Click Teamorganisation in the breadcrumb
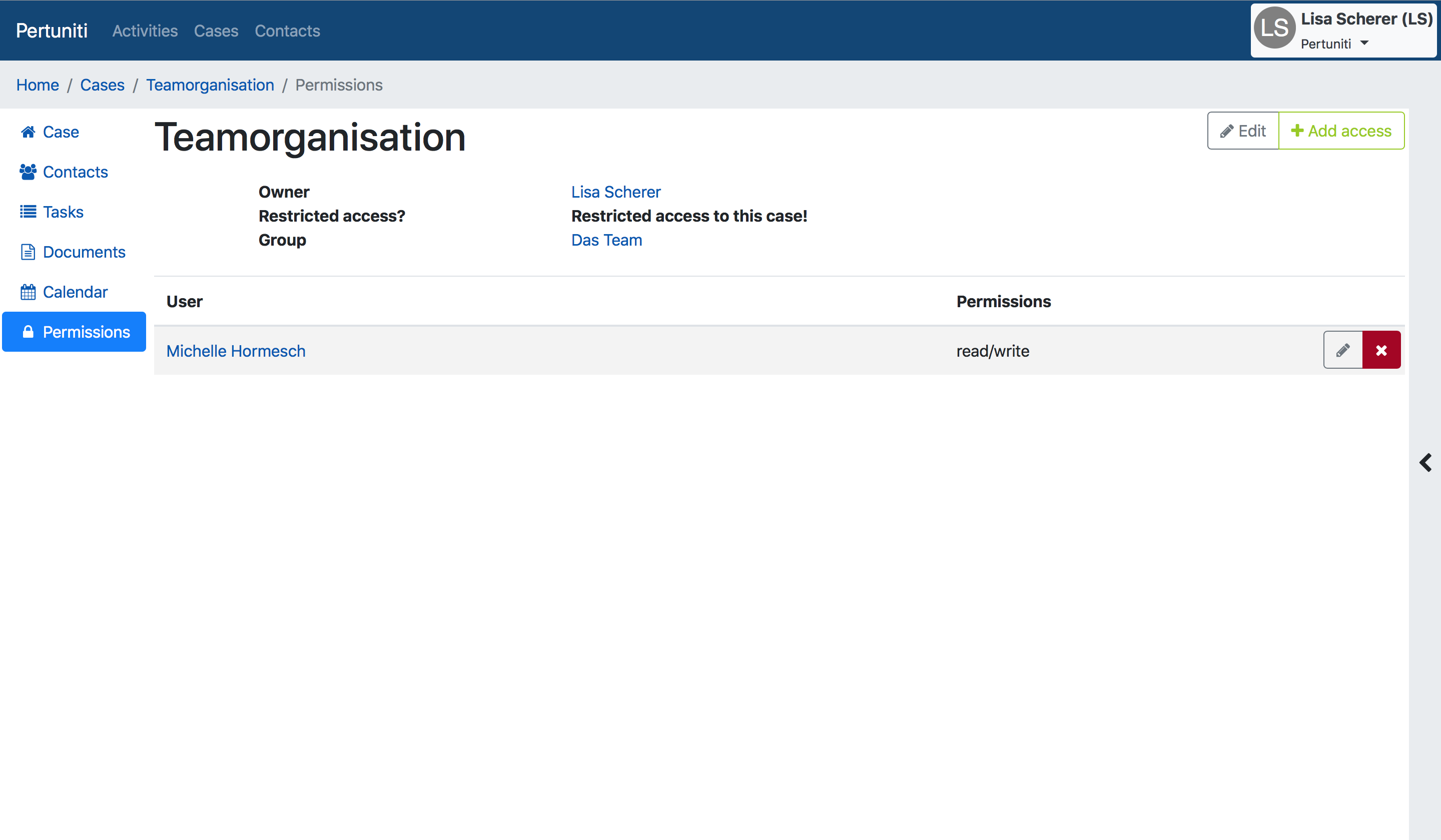This screenshot has width=1441, height=840. click(210, 85)
